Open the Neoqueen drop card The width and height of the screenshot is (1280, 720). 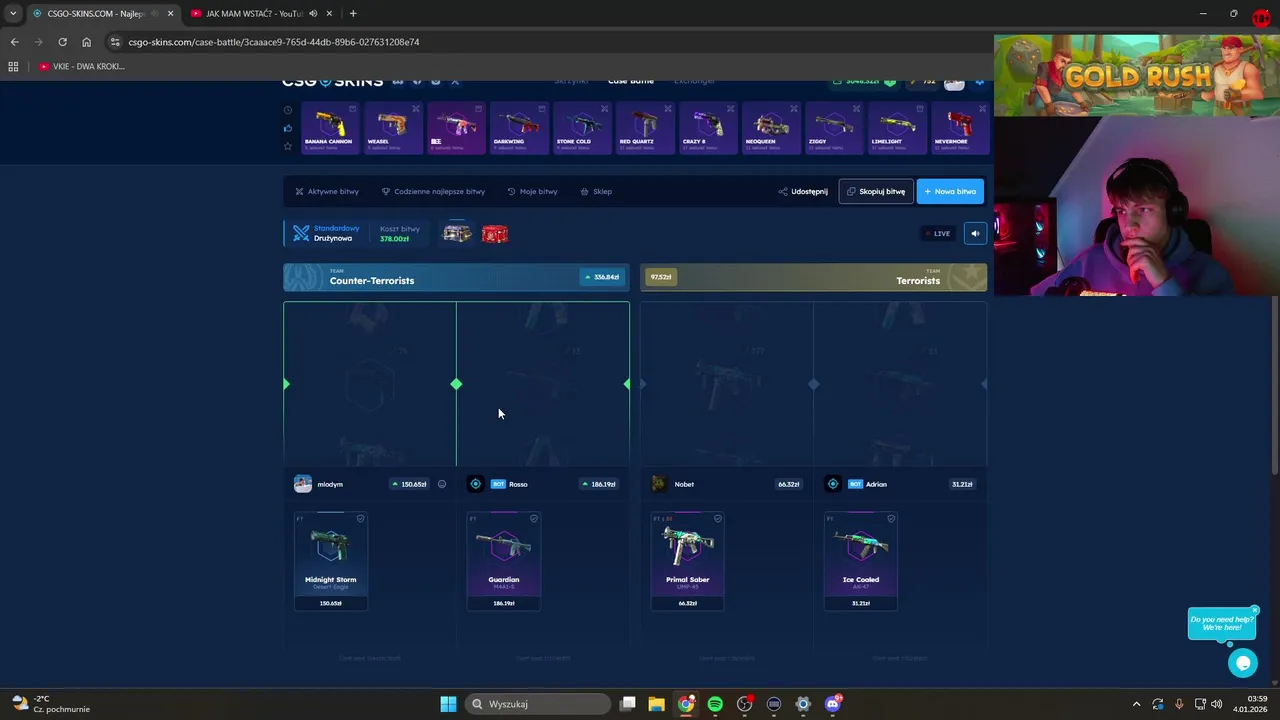point(771,128)
